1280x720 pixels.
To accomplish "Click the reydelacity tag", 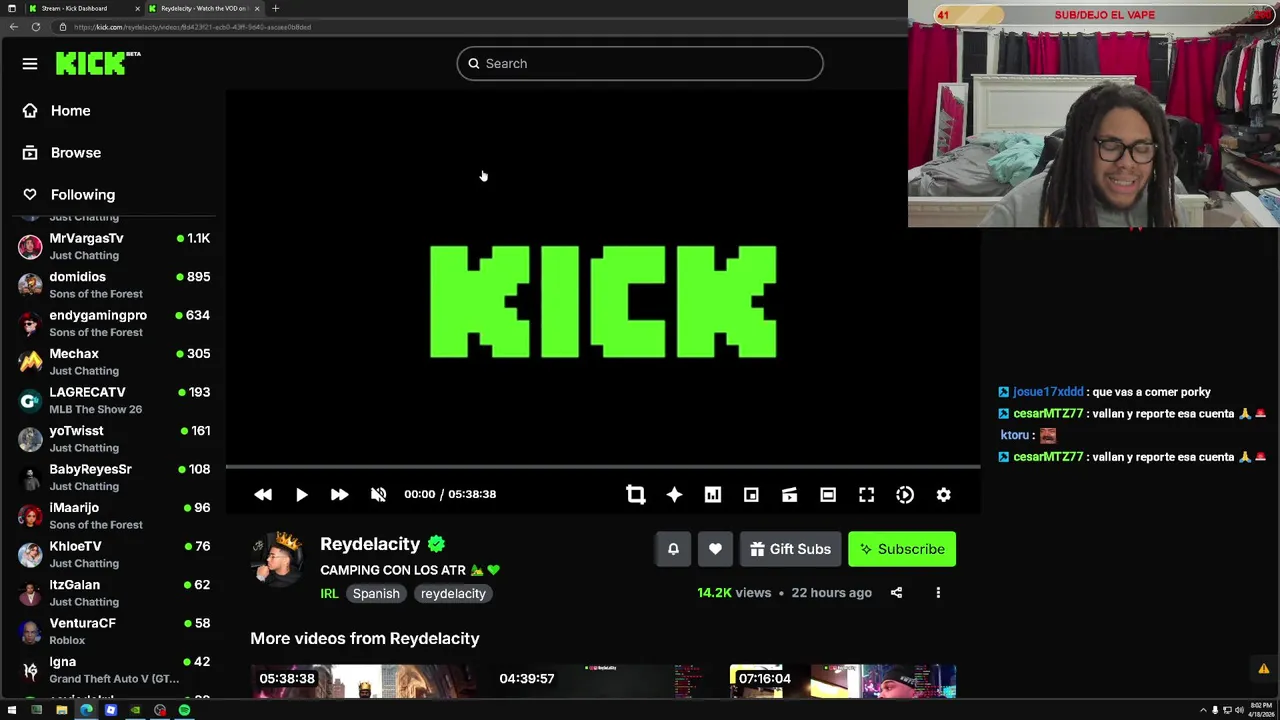I will coord(453,594).
